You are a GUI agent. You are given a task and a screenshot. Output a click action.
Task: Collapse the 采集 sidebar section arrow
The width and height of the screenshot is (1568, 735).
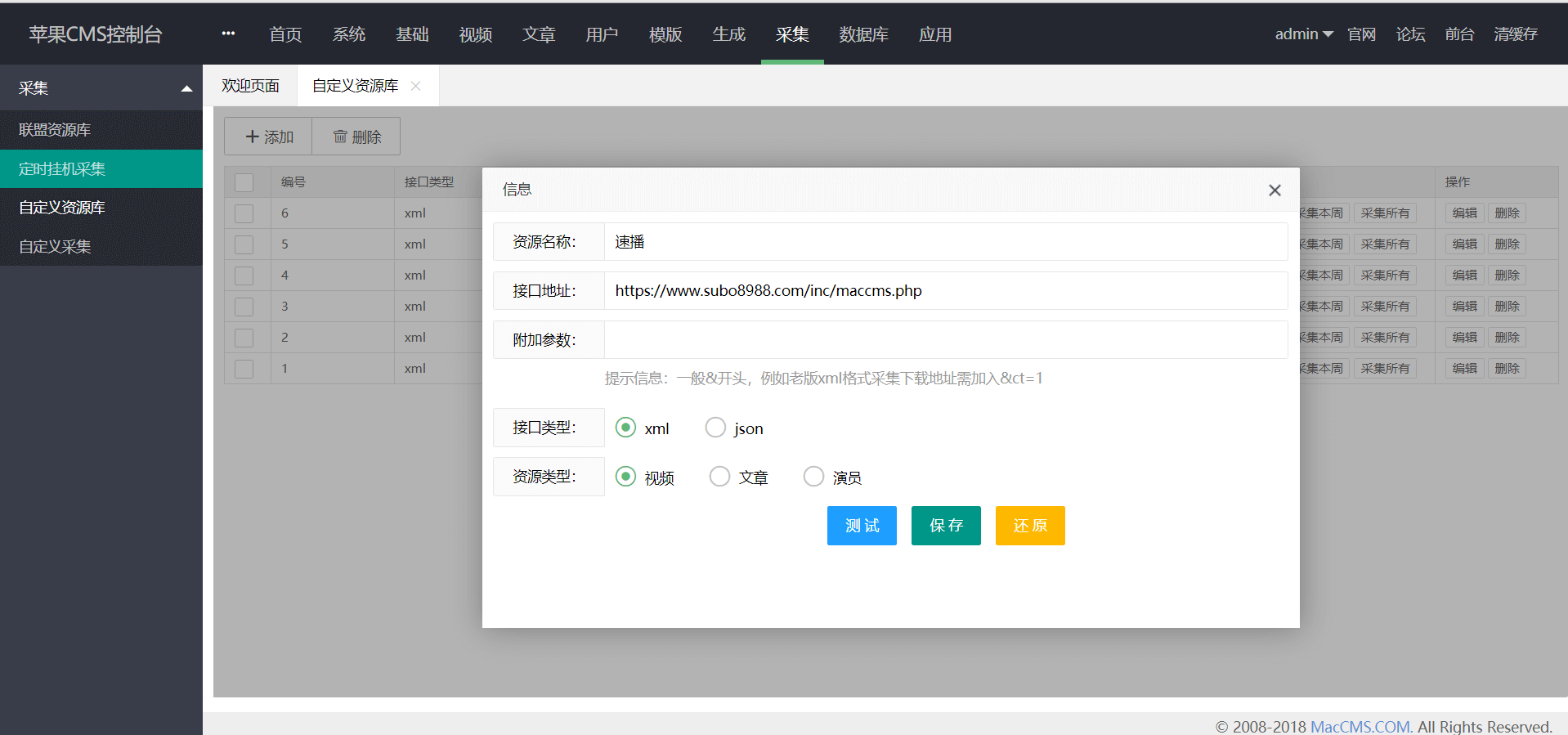tap(186, 88)
